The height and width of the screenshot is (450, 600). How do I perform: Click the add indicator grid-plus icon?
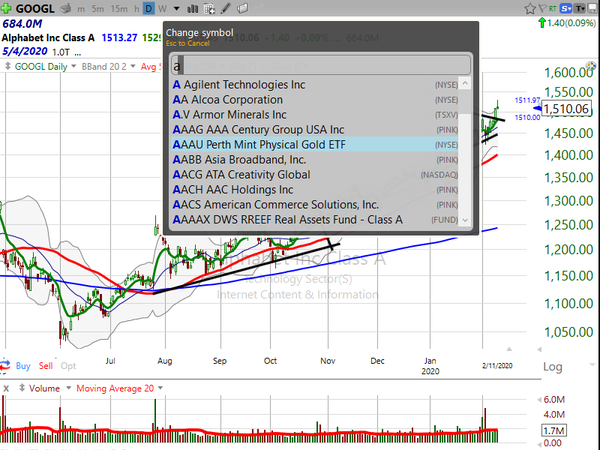click(x=209, y=8)
